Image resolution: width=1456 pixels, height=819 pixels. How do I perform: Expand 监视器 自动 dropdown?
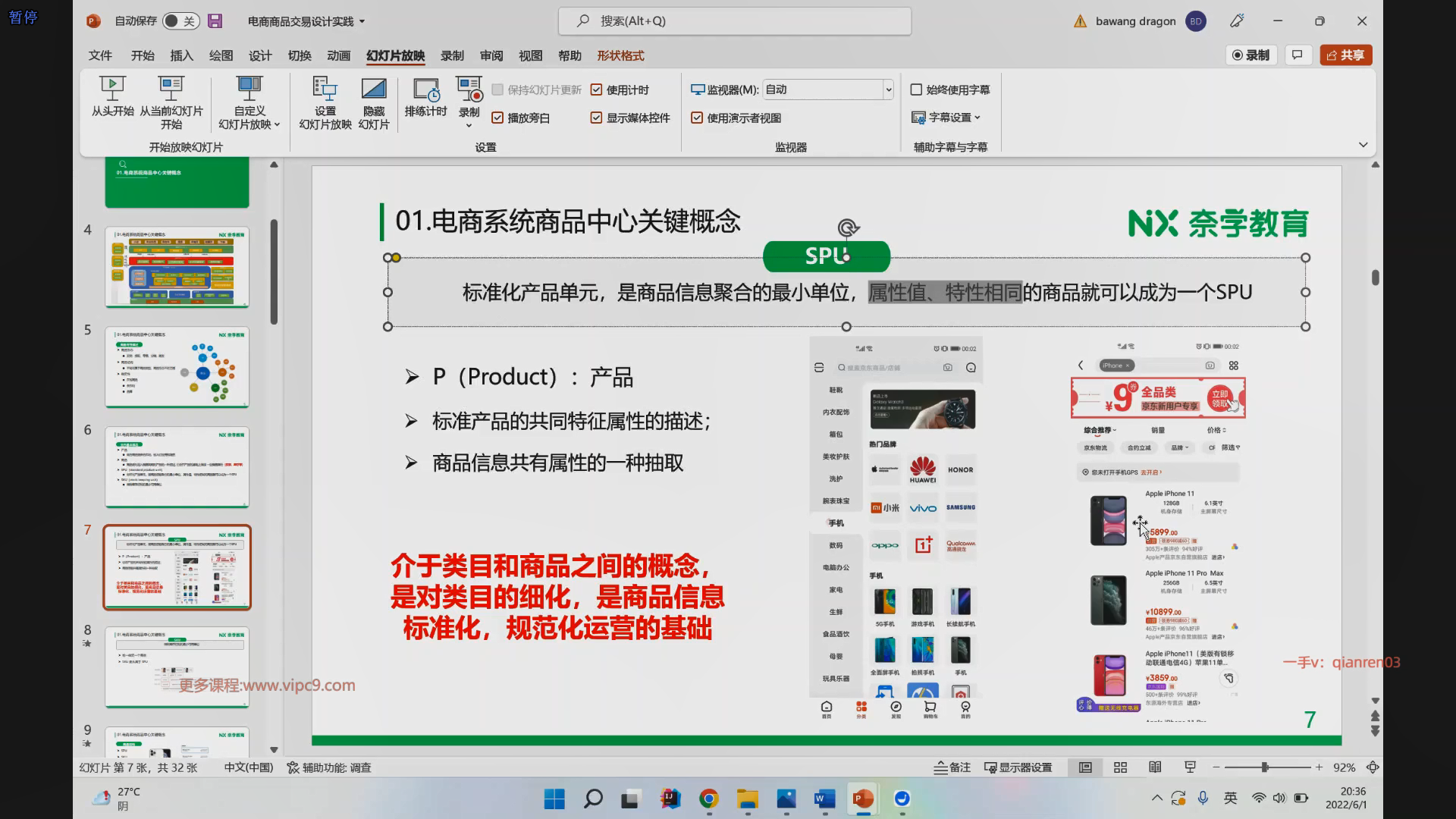pyautogui.click(x=888, y=89)
